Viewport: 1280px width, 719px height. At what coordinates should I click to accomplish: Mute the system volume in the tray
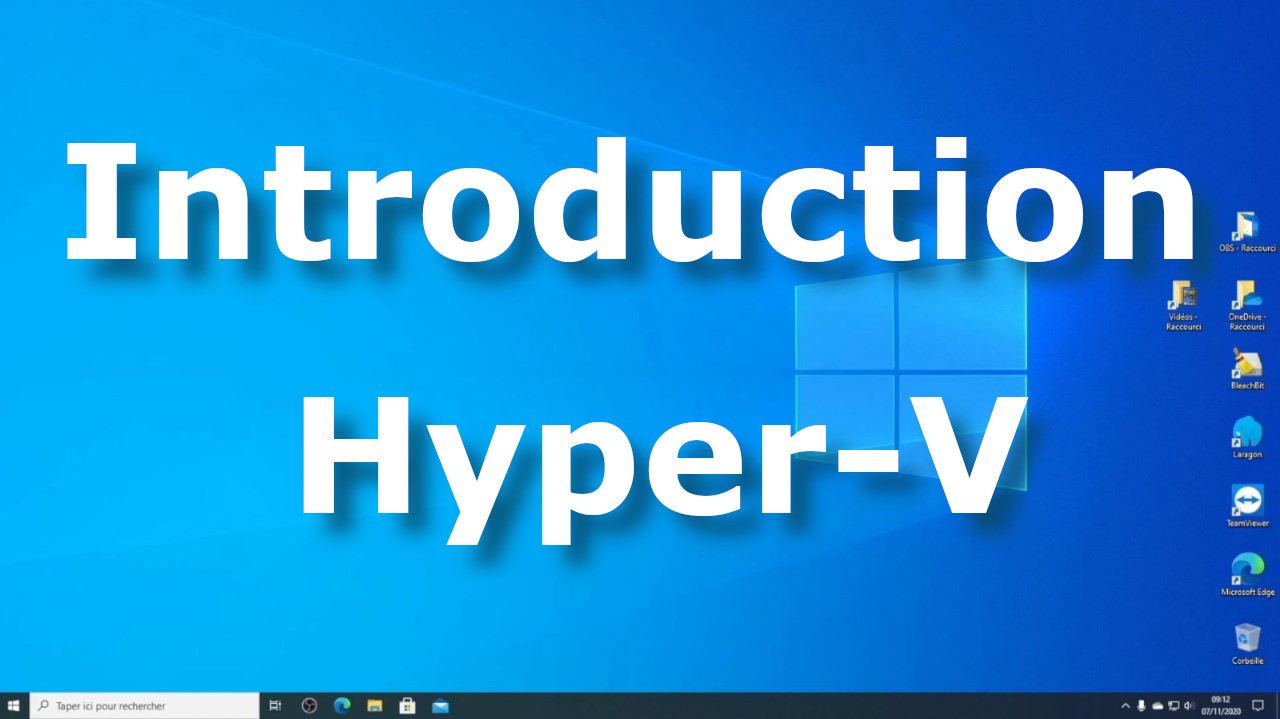point(1188,705)
